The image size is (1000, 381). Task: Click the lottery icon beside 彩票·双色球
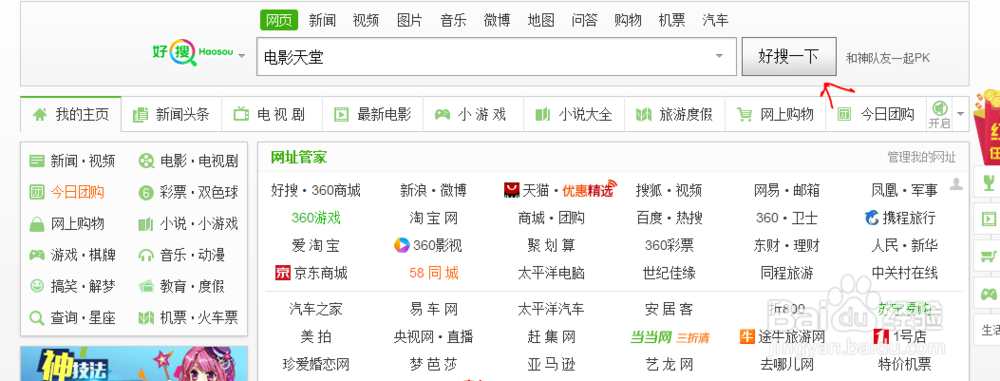click(x=146, y=192)
